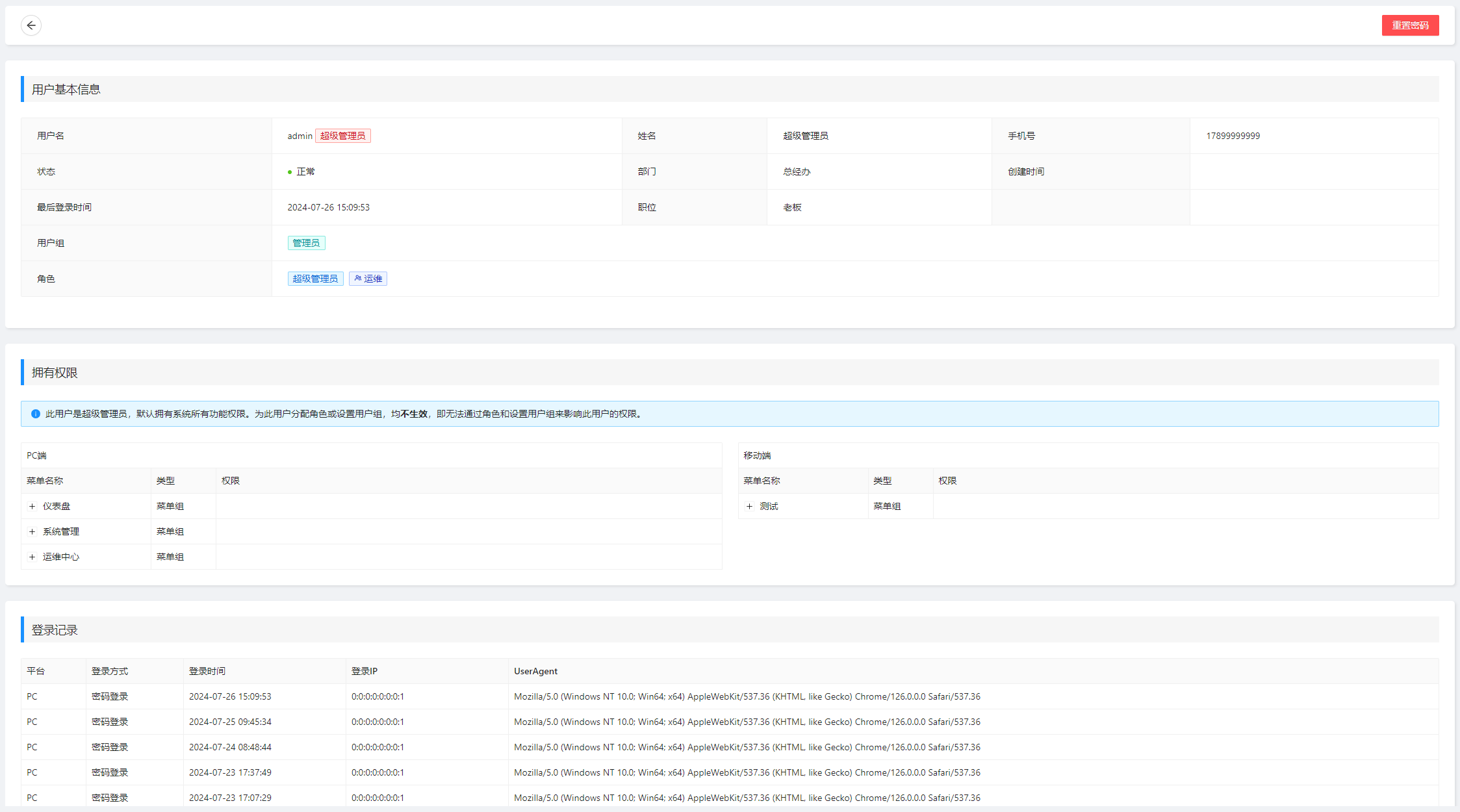
Task: Click the back arrow button
Action: click(x=31, y=25)
